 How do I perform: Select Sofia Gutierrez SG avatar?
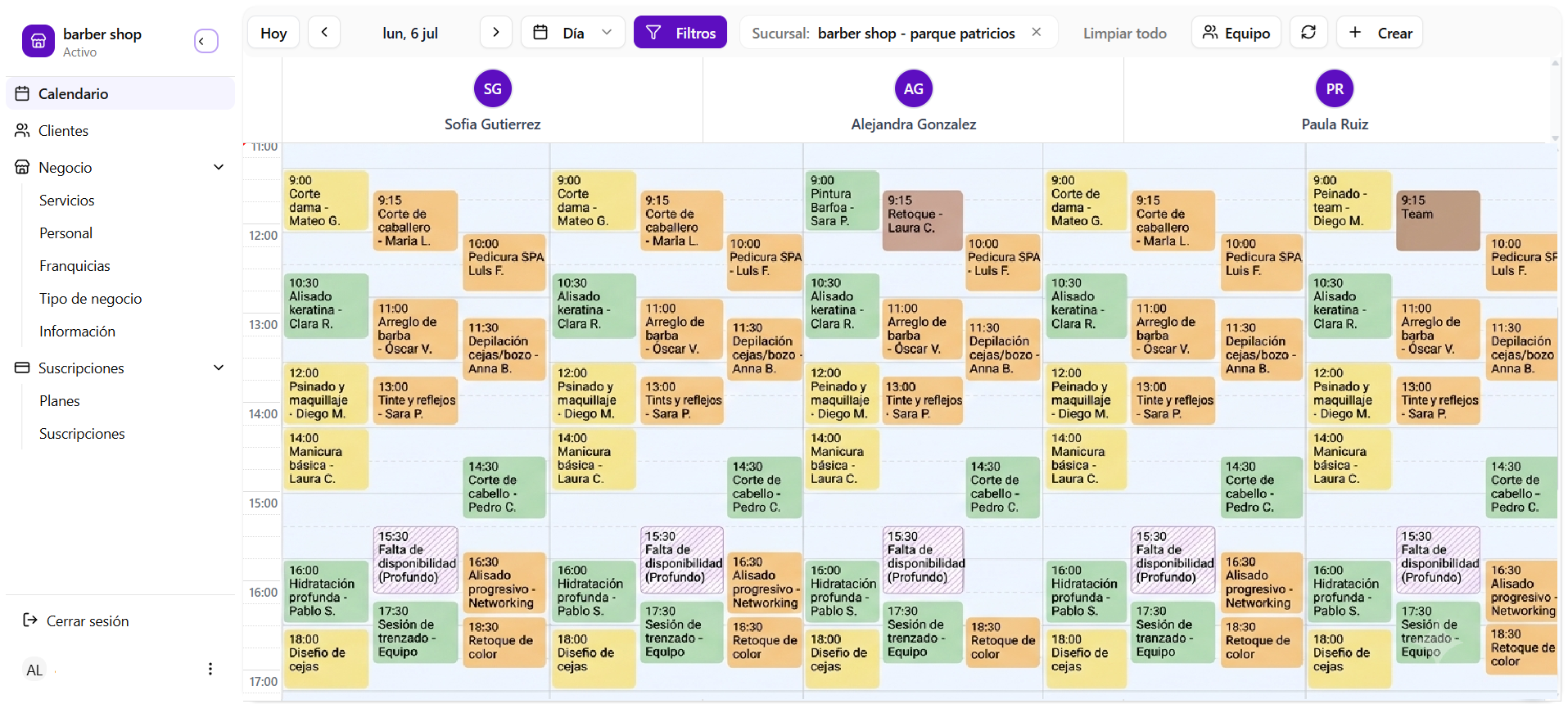(x=493, y=88)
